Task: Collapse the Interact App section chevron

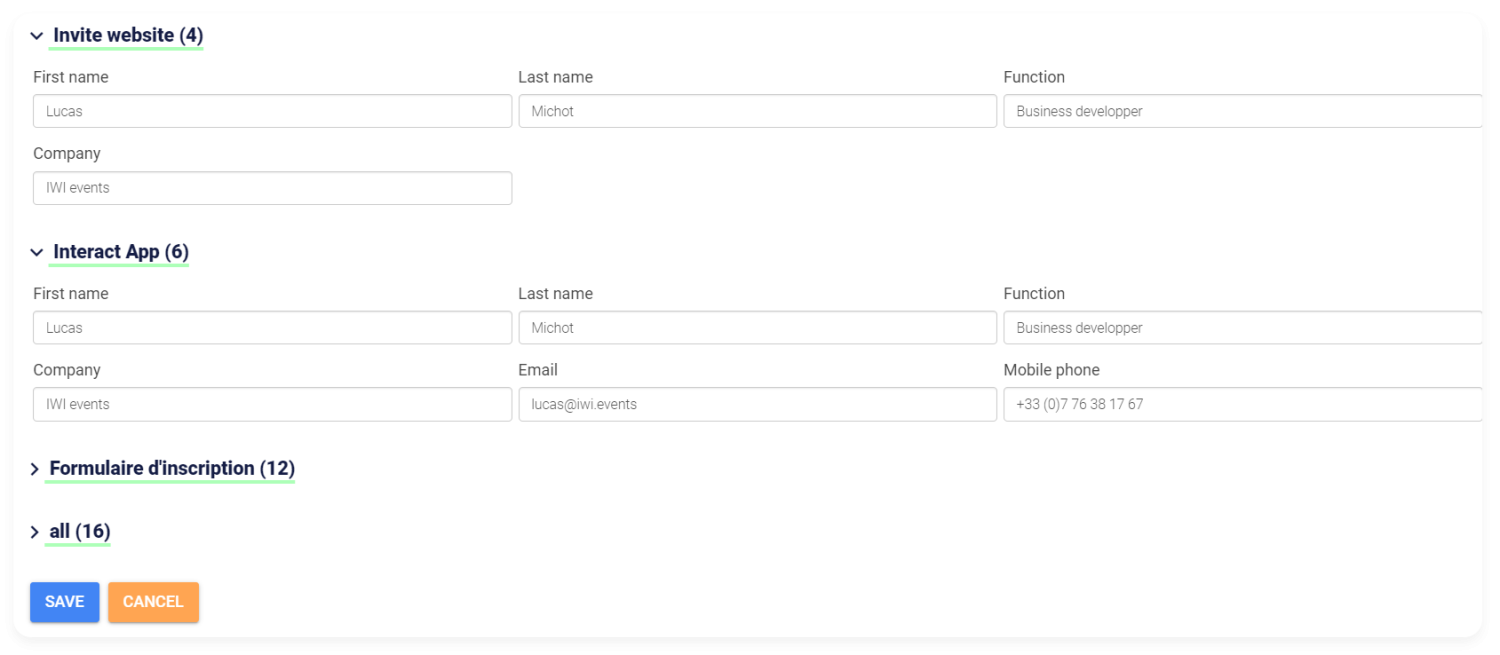Action: [x=37, y=253]
